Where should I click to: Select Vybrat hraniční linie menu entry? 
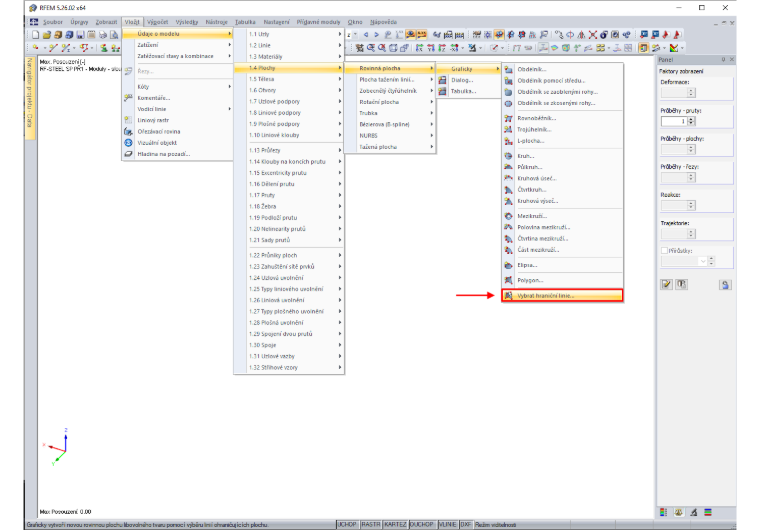562,295
